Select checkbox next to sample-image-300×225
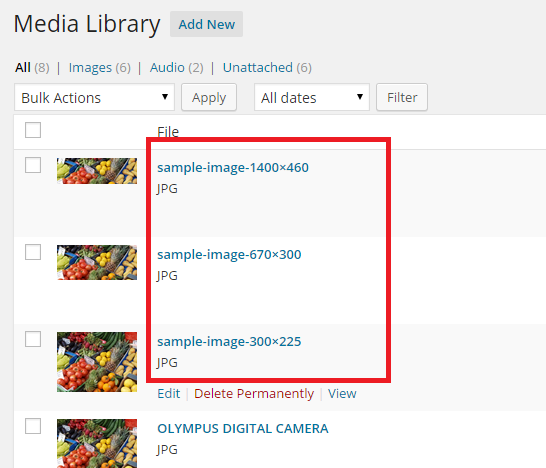 pos(33,339)
